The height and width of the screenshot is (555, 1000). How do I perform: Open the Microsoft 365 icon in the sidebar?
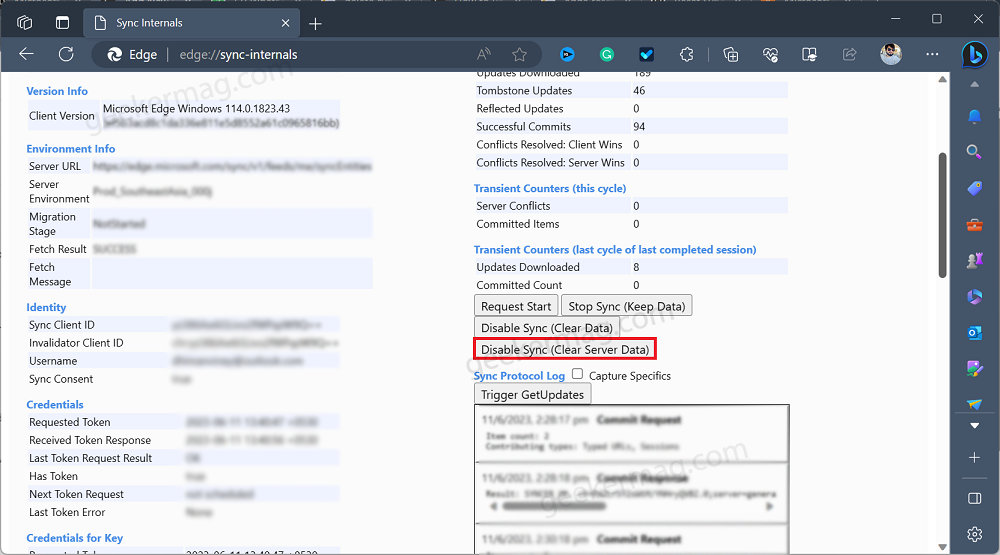point(974,297)
